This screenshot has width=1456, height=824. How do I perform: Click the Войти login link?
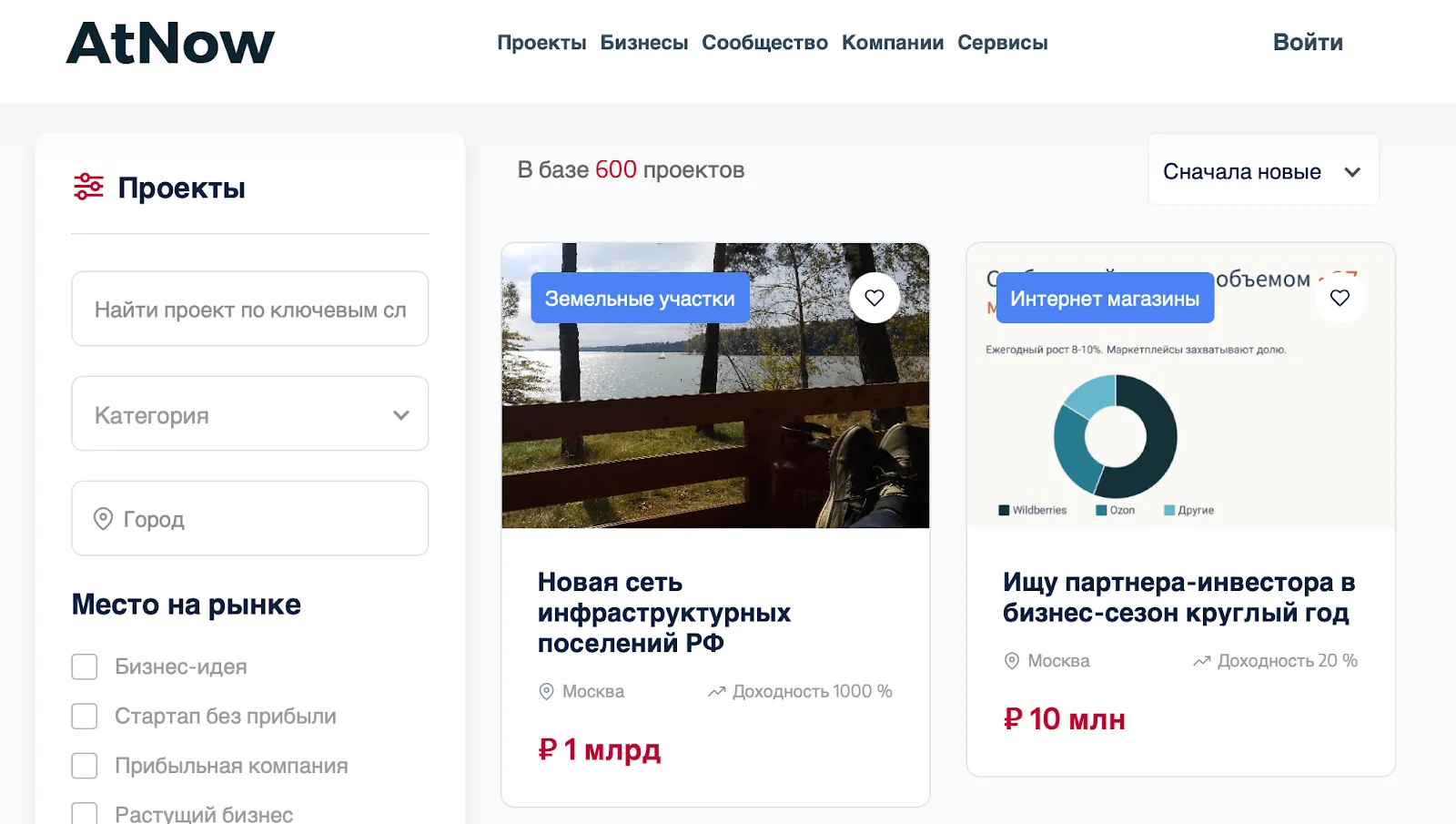pyautogui.click(x=1308, y=43)
